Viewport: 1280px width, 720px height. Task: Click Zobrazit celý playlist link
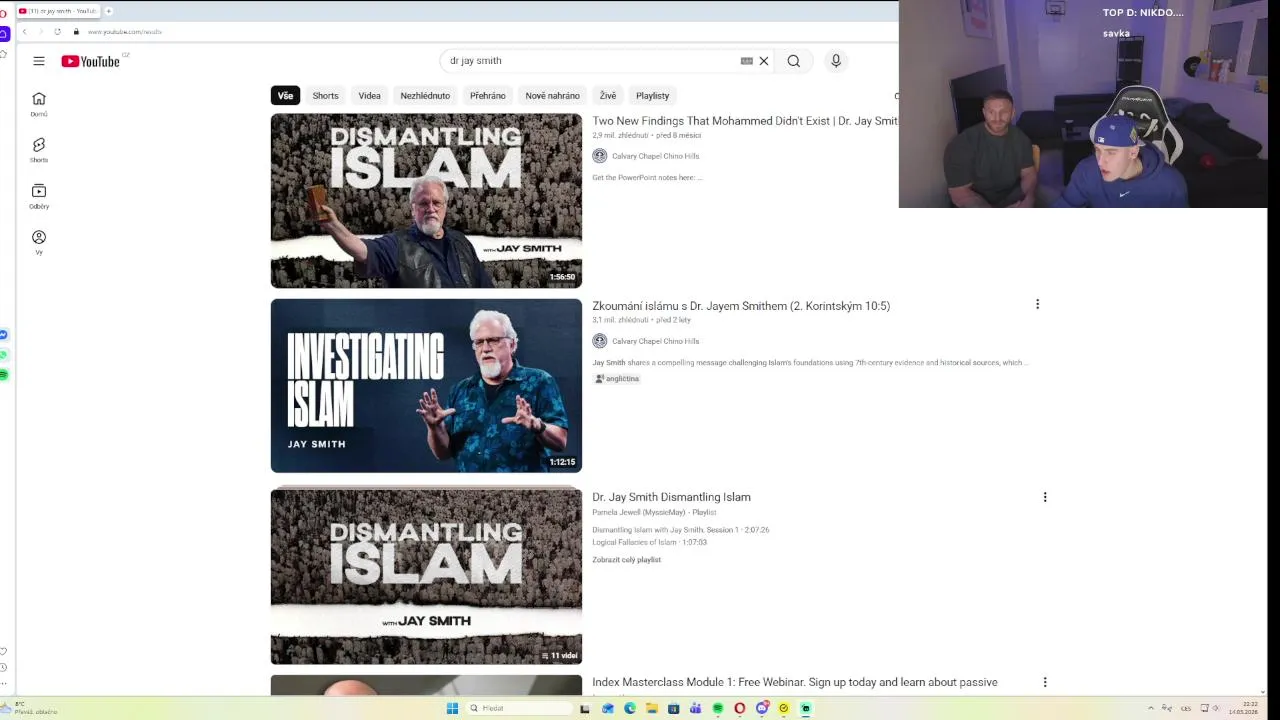[626, 560]
